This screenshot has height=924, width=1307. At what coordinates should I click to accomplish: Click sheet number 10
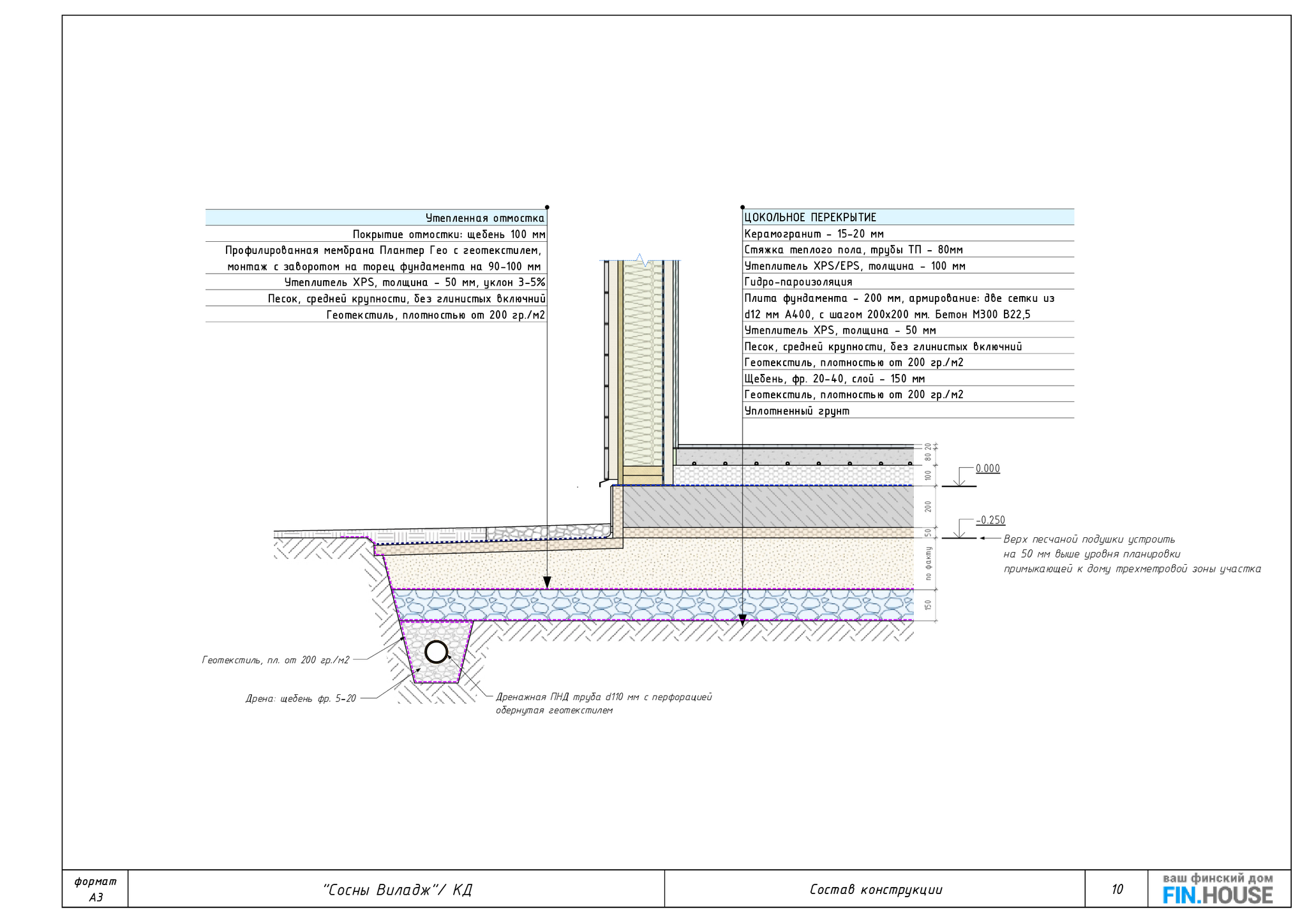1117,890
